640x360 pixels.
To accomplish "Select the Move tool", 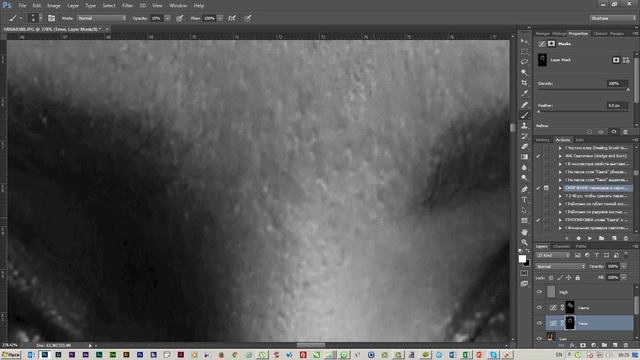I will pyautogui.click(x=524, y=41).
